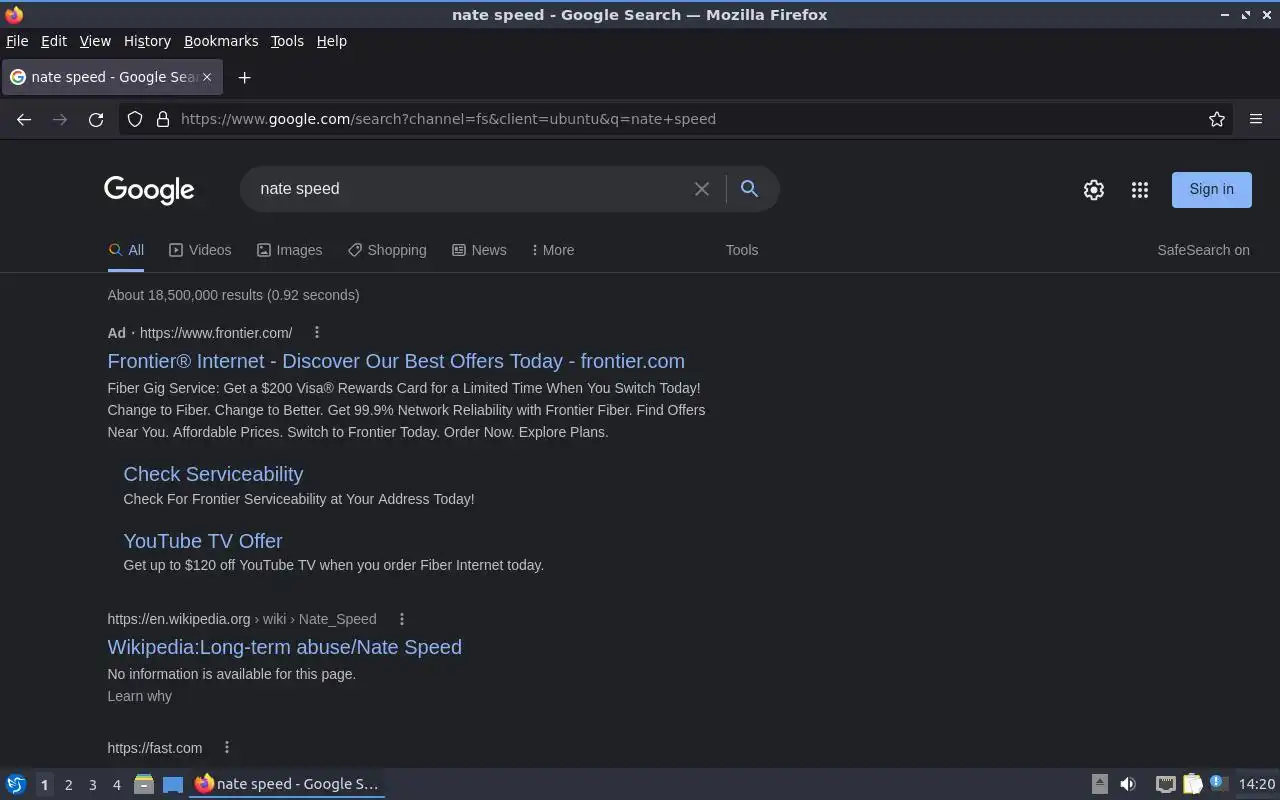Open tracking protection shield icon

pyautogui.click(x=135, y=119)
